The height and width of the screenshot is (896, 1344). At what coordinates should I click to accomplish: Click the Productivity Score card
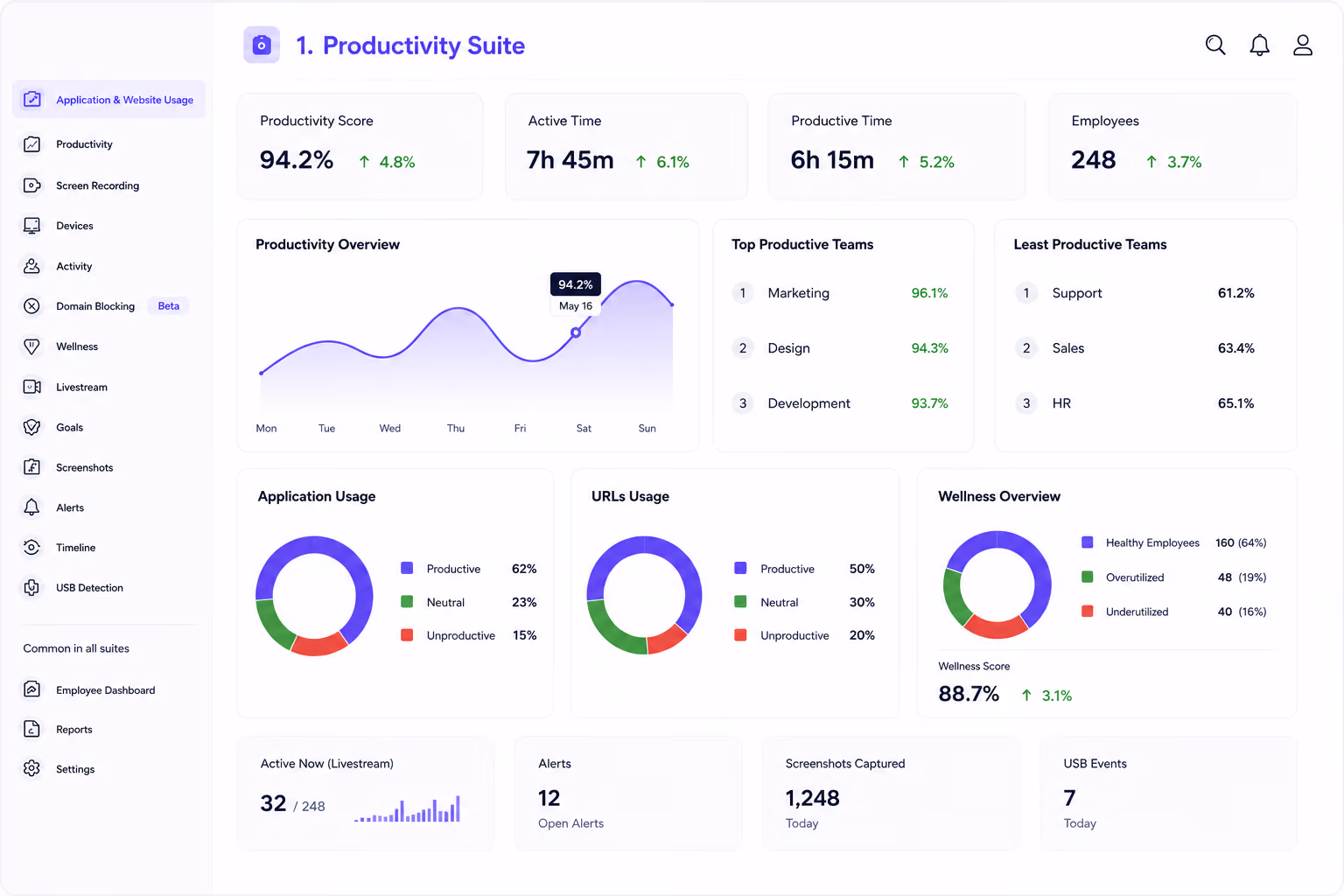point(360,146)
